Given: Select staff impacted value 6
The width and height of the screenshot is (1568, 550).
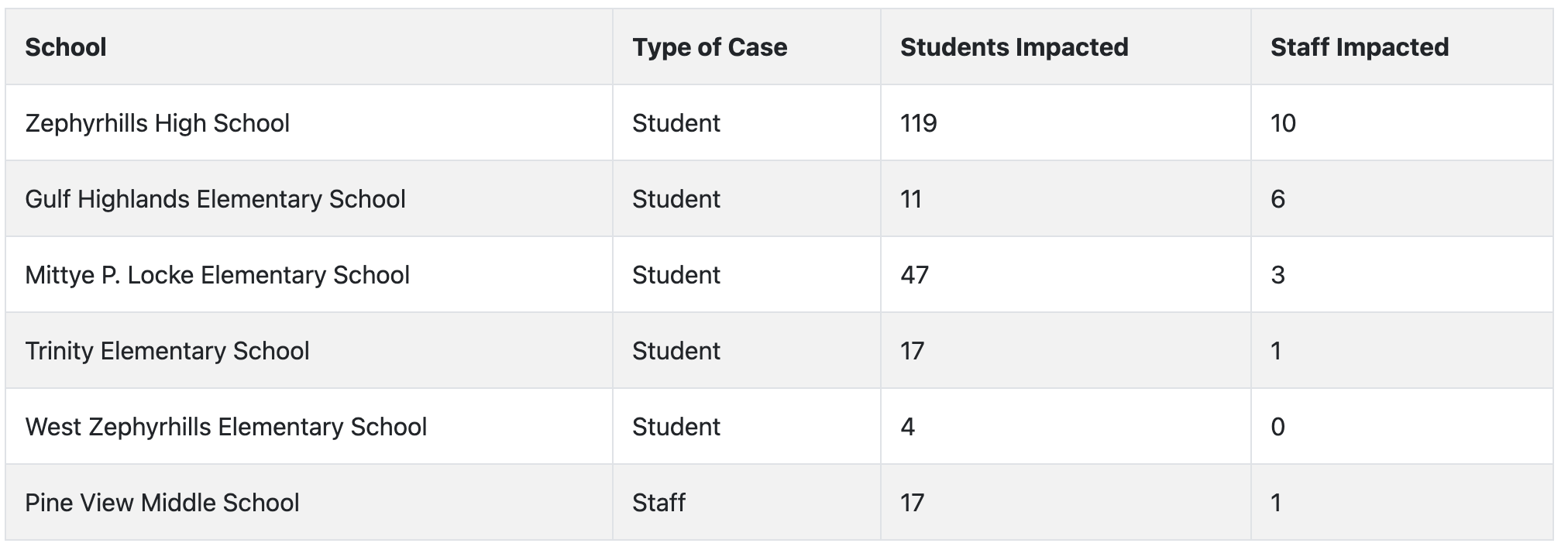Looking at the screenshot, I should click(1278, 199).
